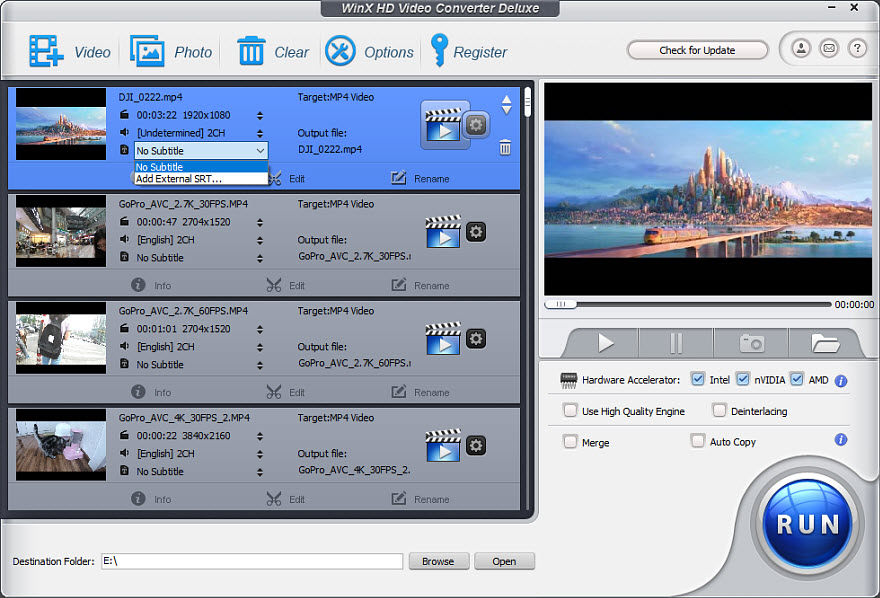Open the output folder icon below the preview
This screenshot has height=598, width=880.
tap(825, 343)
